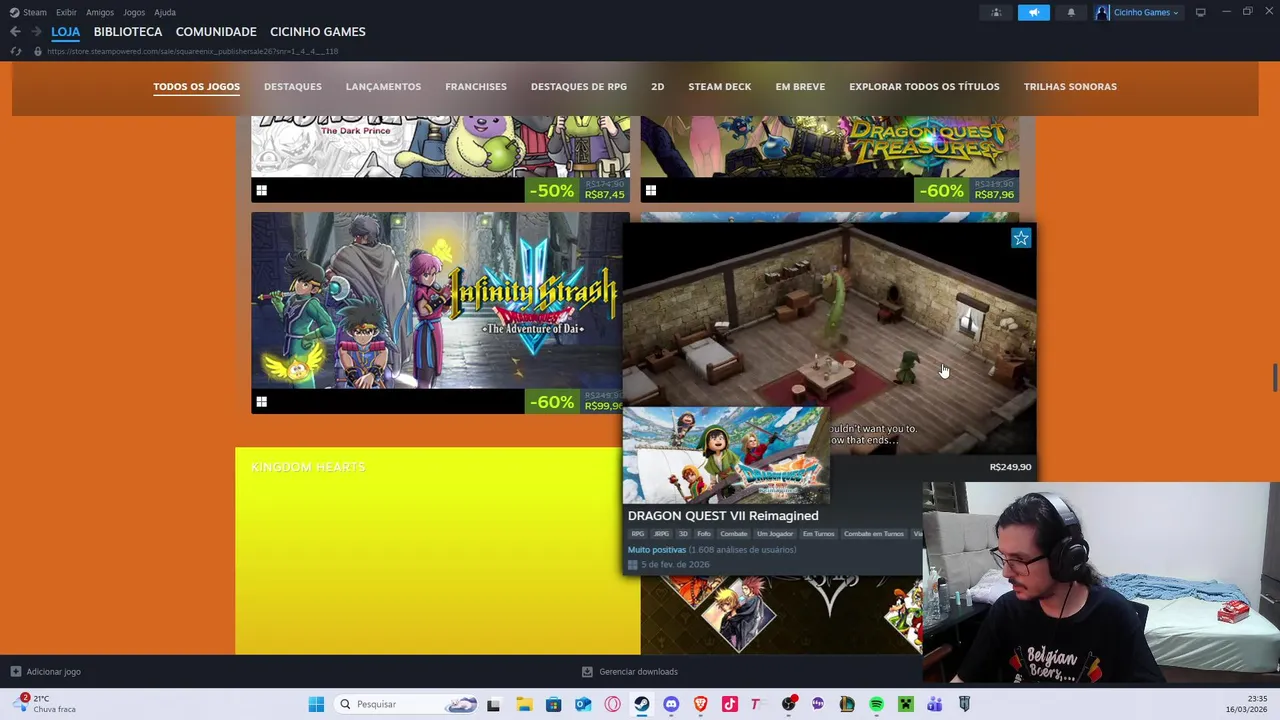The height and width of the screenshot is (720, 1280).
Task: Open Brave browser from the taskbar
Action: [700, 704]
